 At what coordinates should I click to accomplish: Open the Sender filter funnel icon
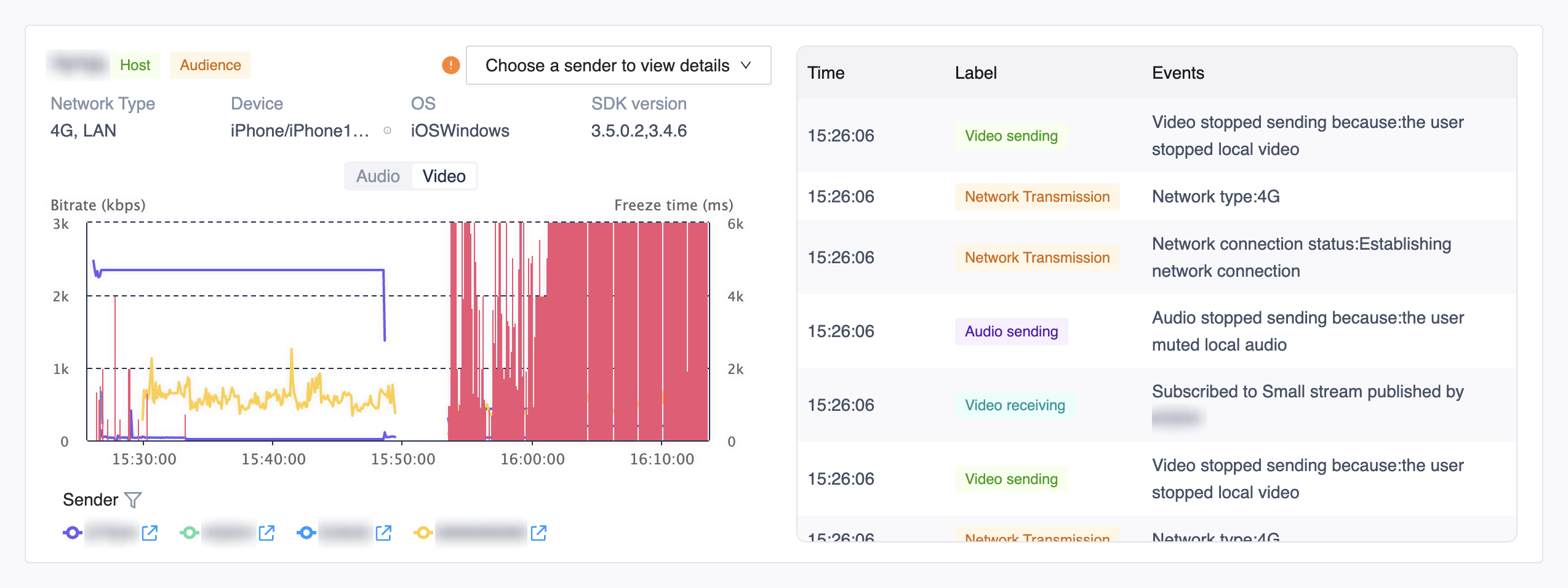133,499
